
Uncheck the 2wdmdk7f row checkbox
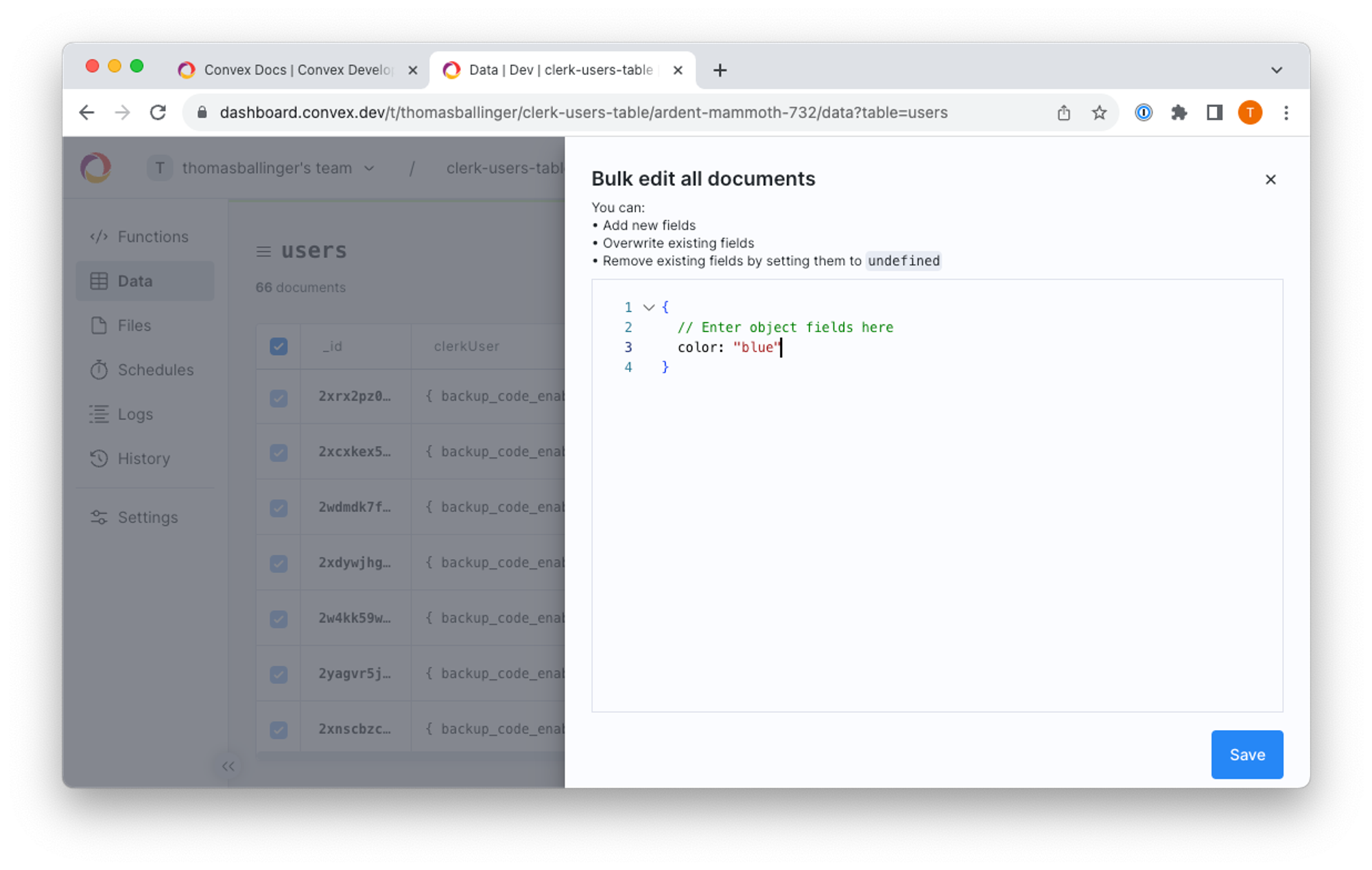coord(279,508)
